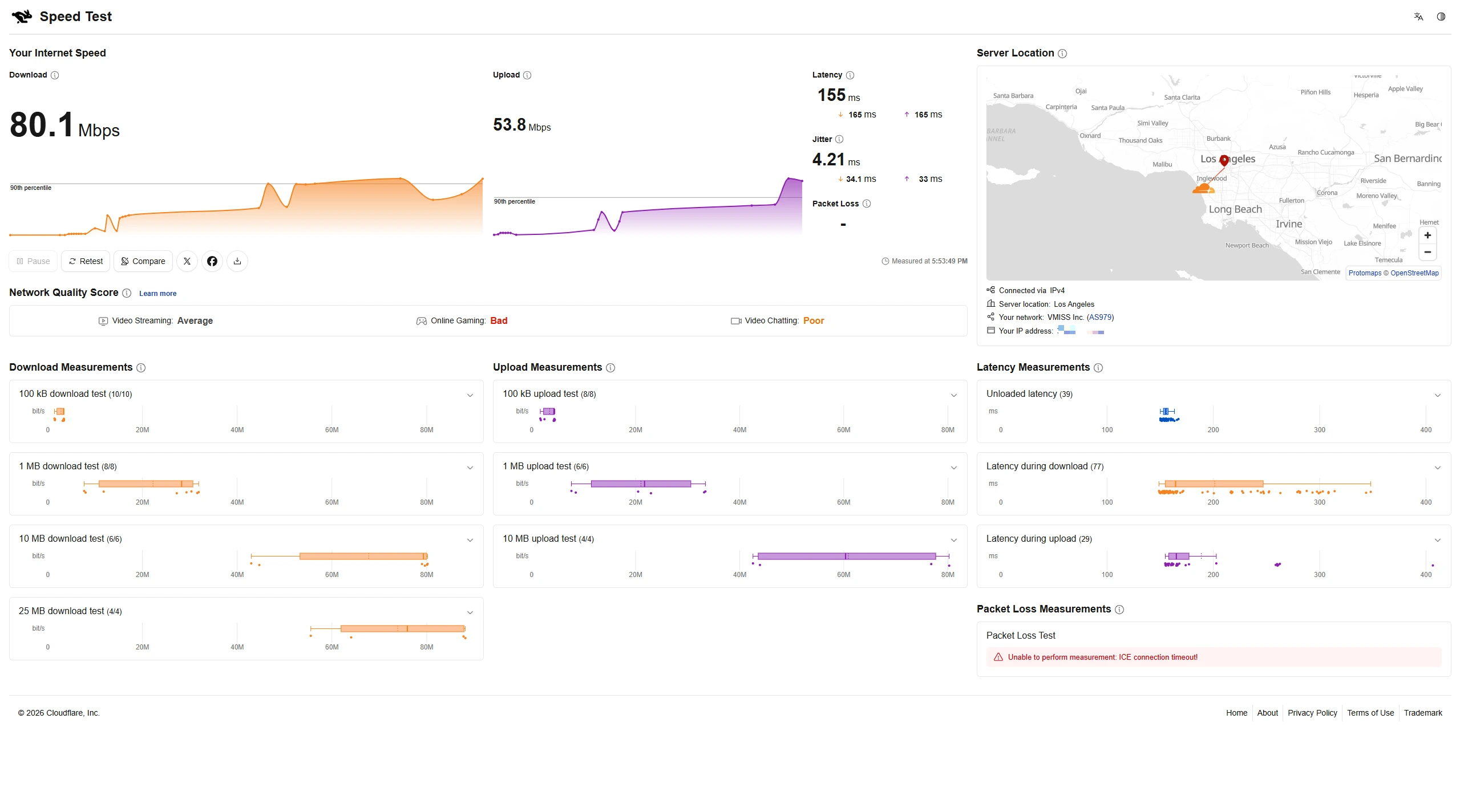Zoom out on the server map

1427,252
